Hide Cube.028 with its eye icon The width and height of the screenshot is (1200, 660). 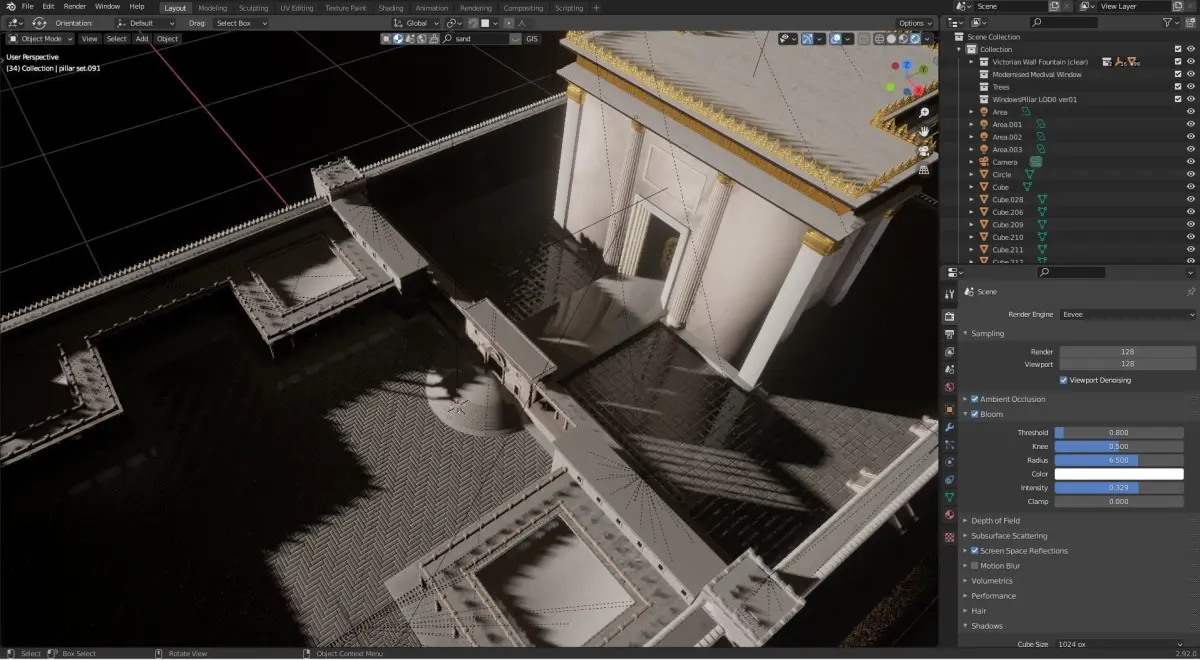1191,199
